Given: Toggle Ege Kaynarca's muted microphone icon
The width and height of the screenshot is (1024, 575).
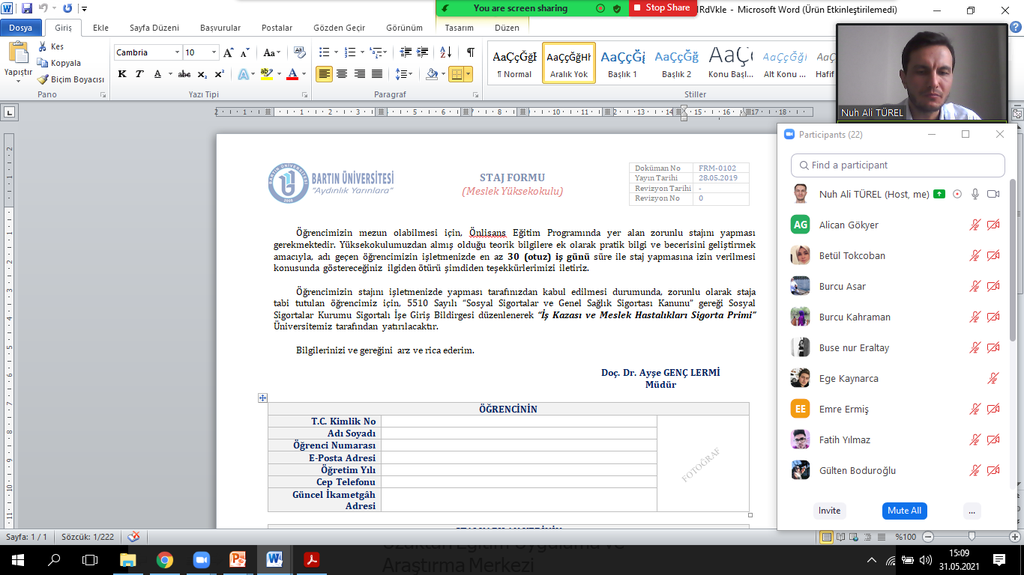Looking at the screenshot, I should click(x=993, y=379).
